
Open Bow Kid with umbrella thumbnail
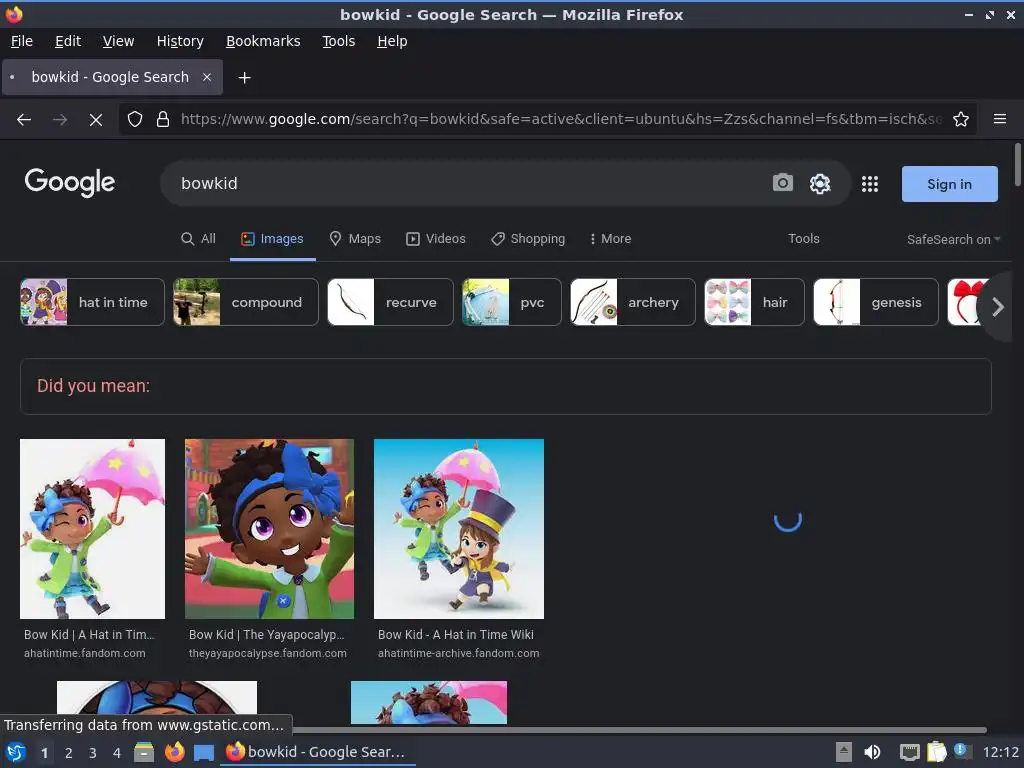[93, 529]
